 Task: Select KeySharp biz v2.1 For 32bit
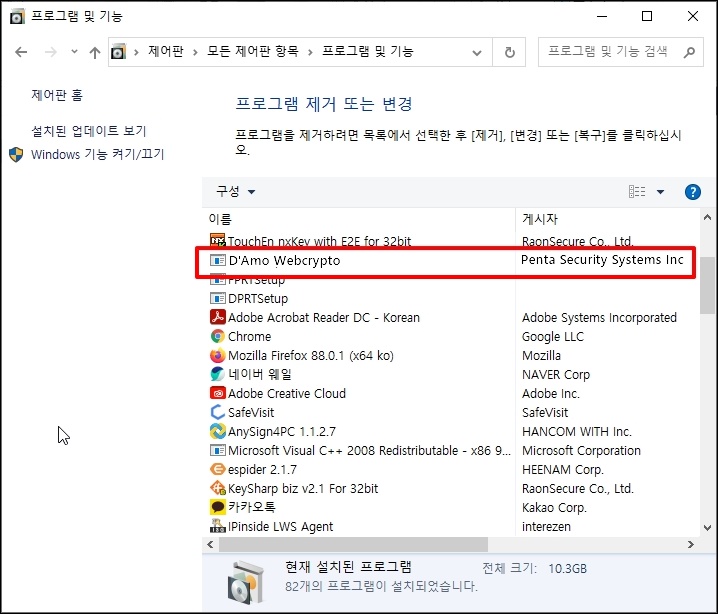pos(303,489)
